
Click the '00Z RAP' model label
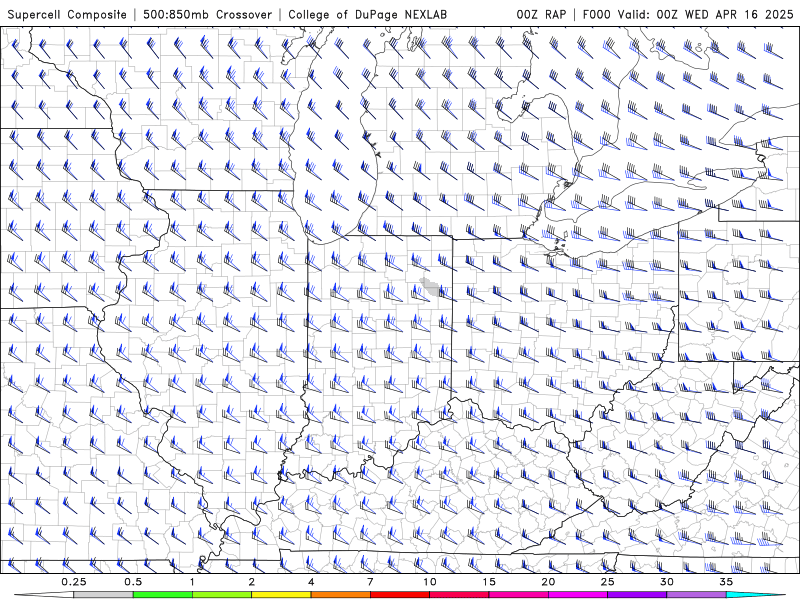point(541,14)
